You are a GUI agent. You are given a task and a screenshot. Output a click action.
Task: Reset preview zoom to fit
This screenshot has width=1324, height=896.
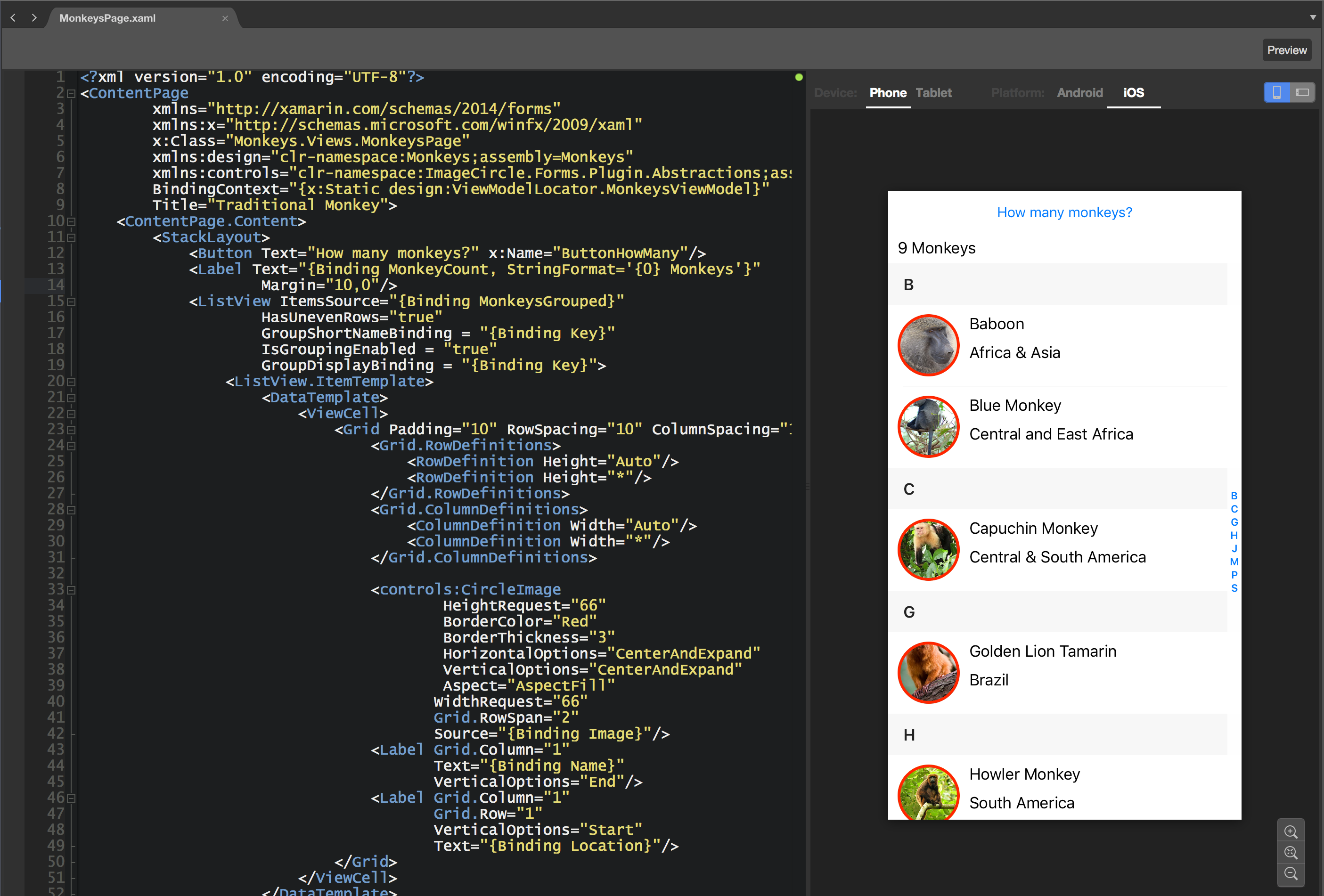[x=1291, y=853]
